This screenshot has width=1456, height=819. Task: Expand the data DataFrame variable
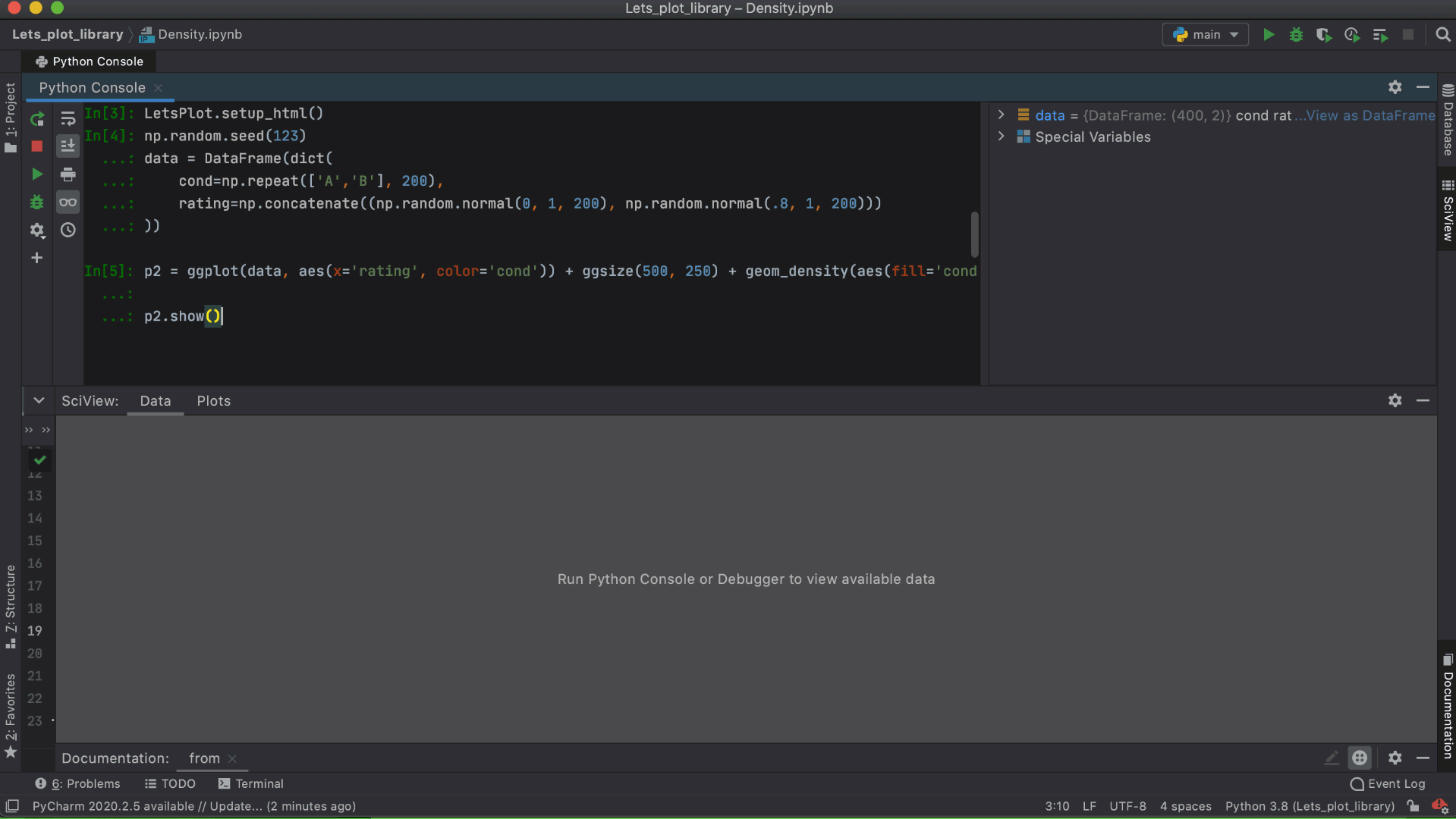[1002, 115]
